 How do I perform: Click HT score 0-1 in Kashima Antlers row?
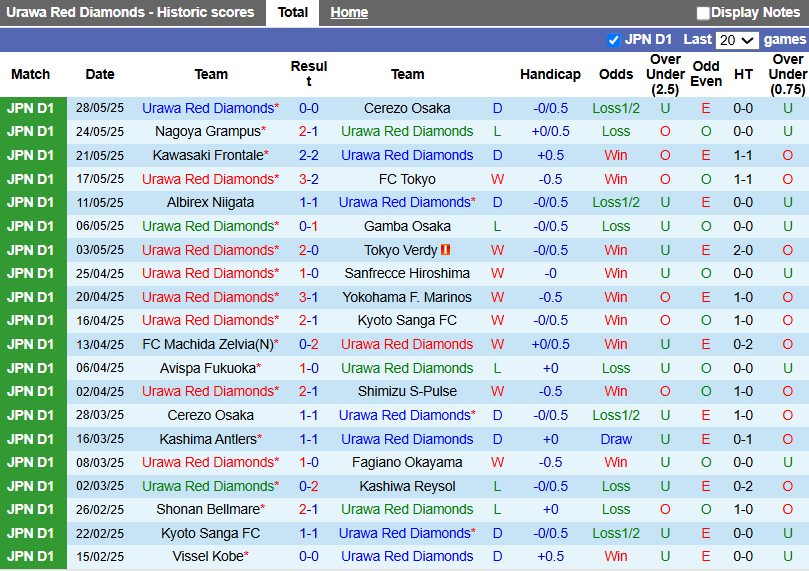743,439
